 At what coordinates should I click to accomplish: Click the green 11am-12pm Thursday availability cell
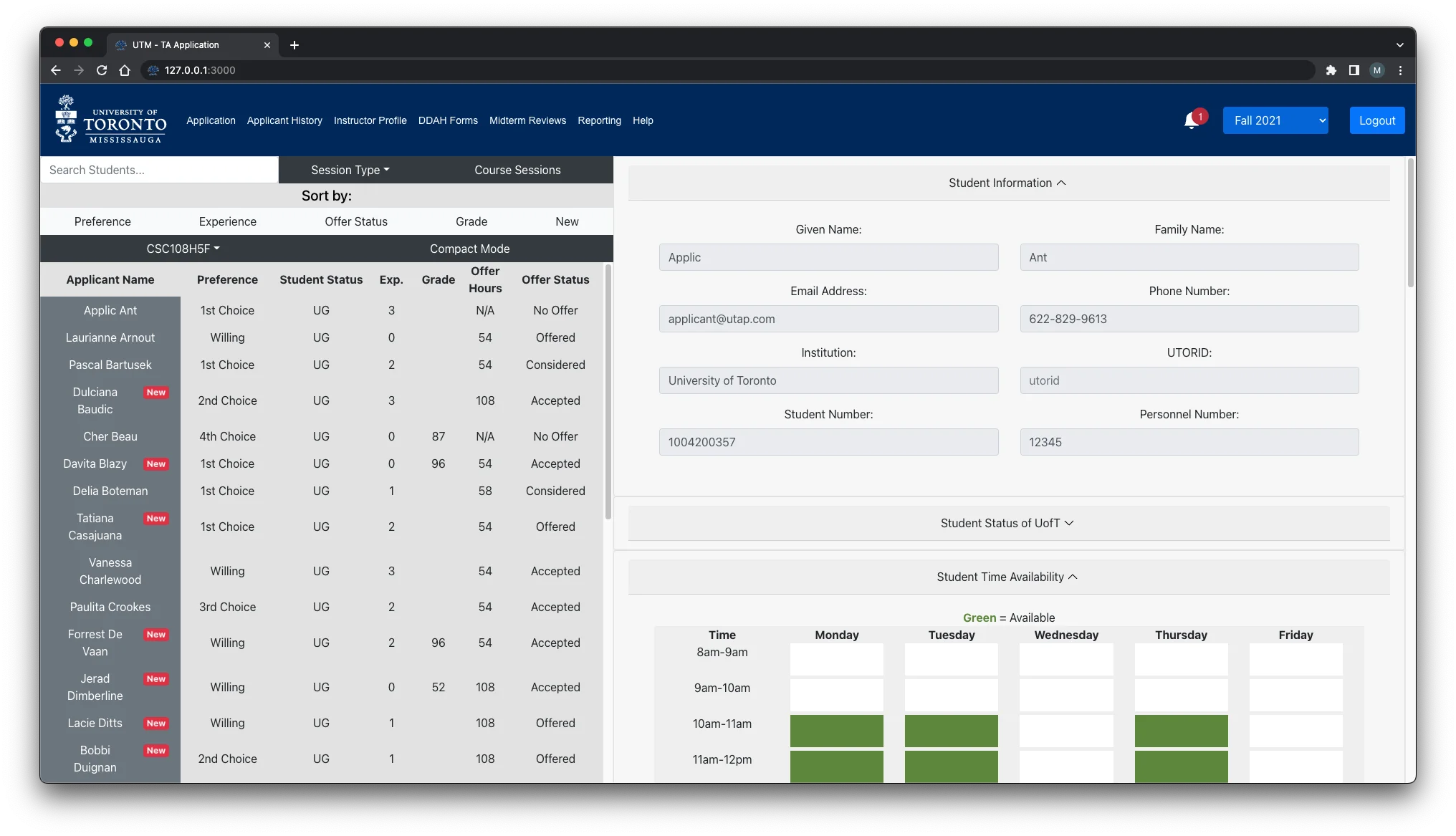point(1180,766)
